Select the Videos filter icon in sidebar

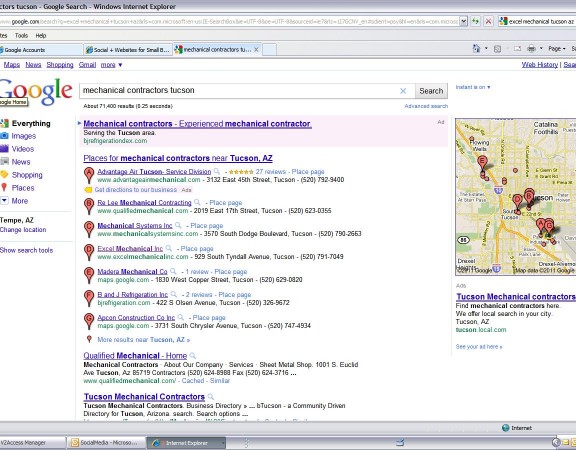tap(4, 148)
